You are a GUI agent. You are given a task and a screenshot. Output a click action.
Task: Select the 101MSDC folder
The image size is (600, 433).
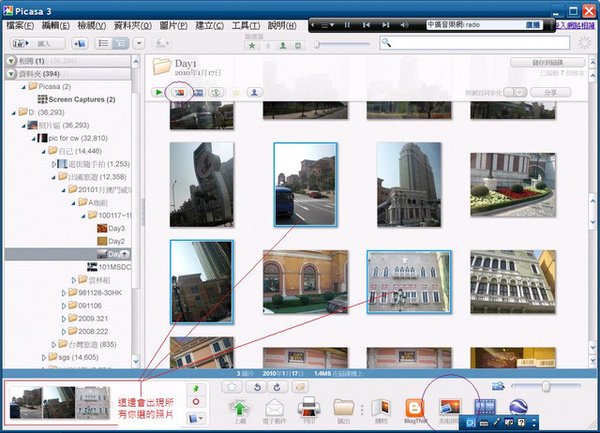coord(109,267)
